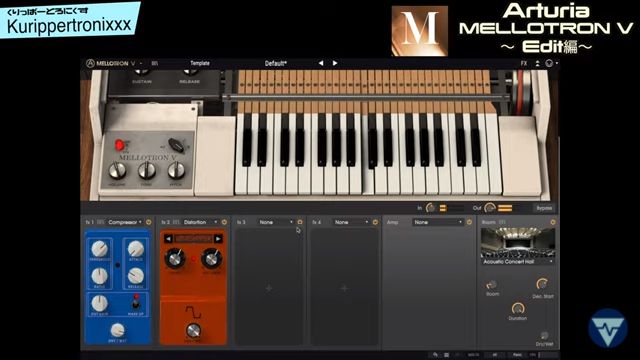
Task: Click the distortion pedal bottom knob
Action: (x=193, y=330)
